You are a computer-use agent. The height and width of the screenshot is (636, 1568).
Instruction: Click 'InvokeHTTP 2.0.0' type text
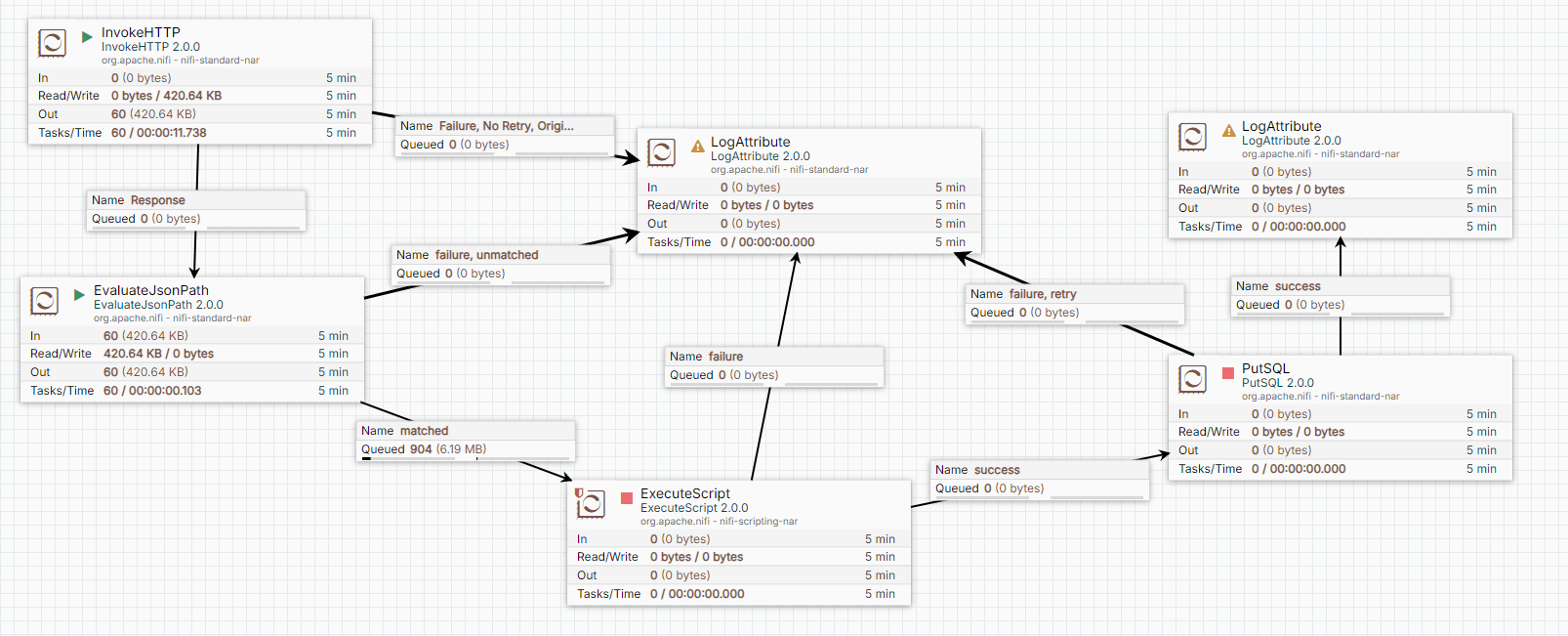point(150,47)
